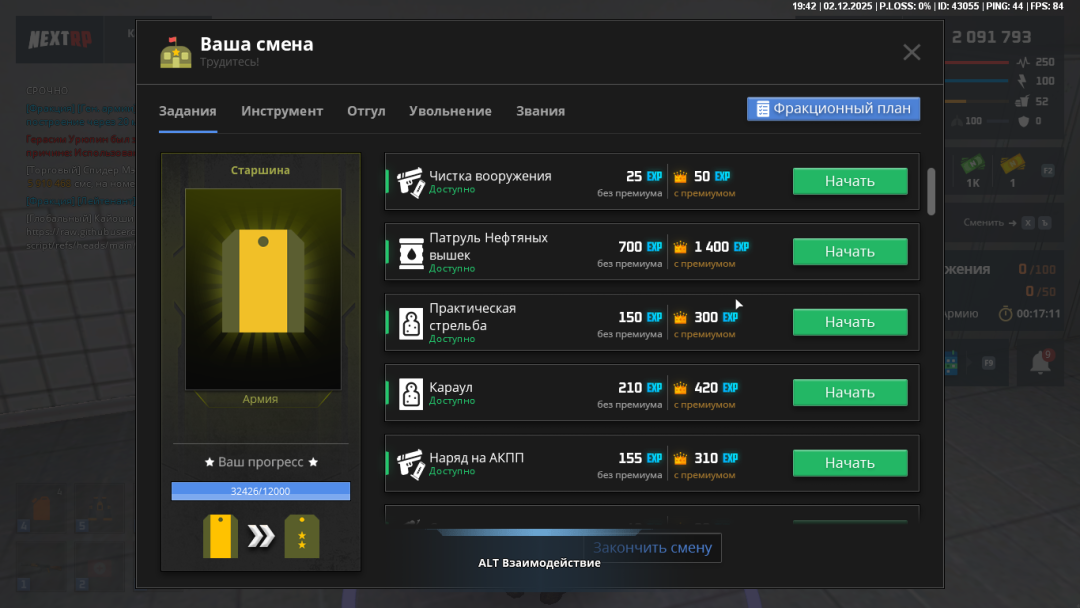The height and width of the screenshot is (608, 1080).
Task: Click the target icon for Практическая стрельба
Action: point(409,322)
